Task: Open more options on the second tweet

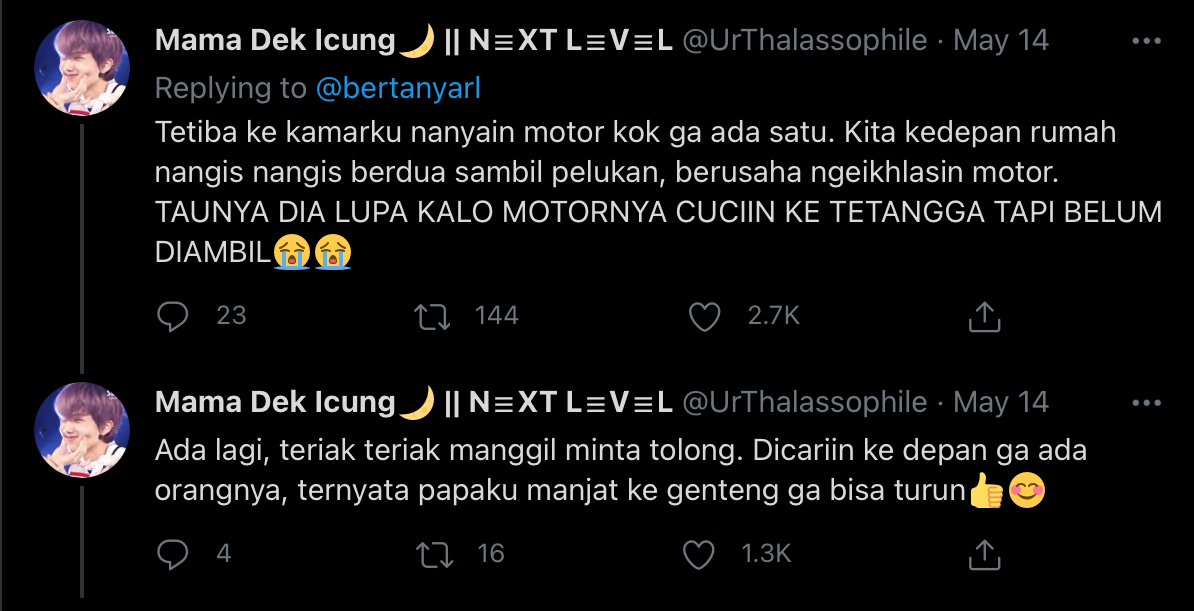Action: 1146,403
